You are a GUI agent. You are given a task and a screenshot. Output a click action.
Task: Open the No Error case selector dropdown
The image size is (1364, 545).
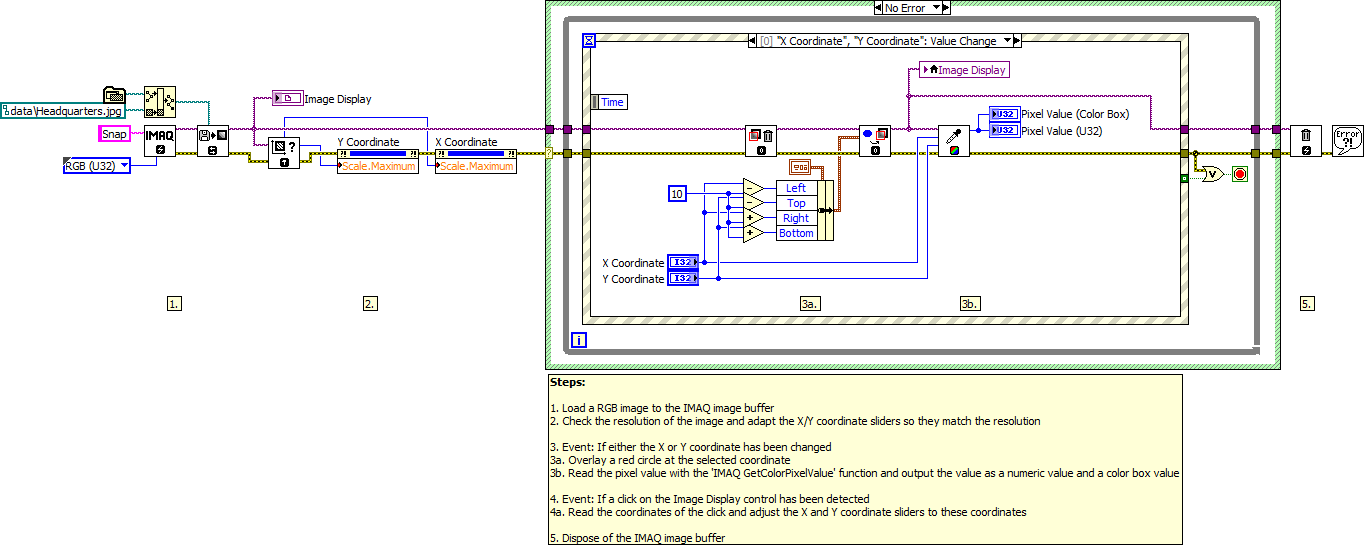[x=912, y=8]
